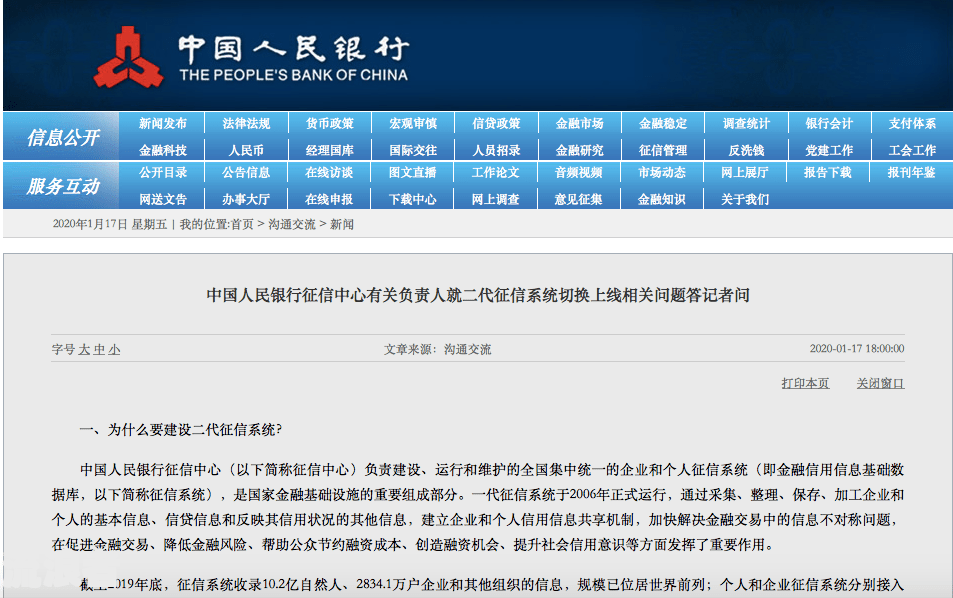
Task: Open 金融市场 navigation link
Action: [x=579, y=123]
